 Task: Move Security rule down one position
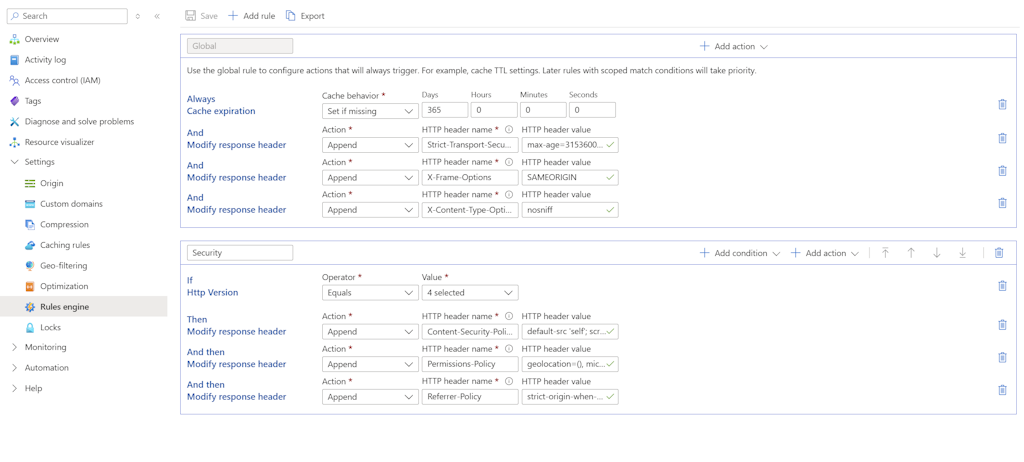click(936, 253)
